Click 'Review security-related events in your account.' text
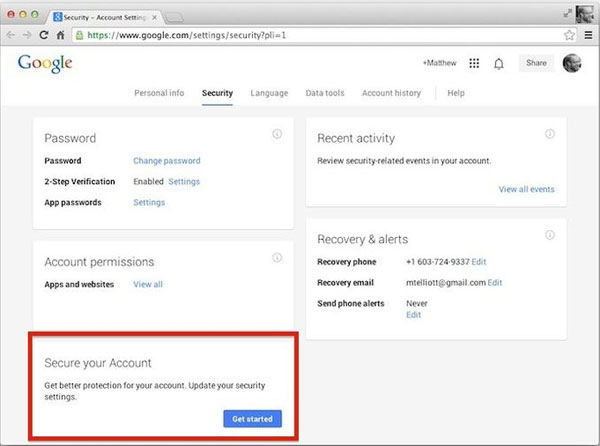This screenshot has width=600, height=446. tap(404, 161)
